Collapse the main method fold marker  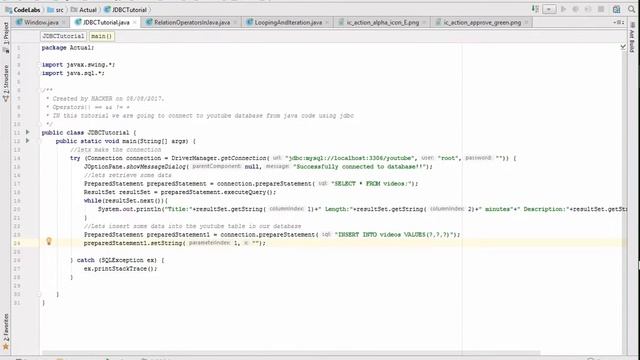[x=40, y=141]
